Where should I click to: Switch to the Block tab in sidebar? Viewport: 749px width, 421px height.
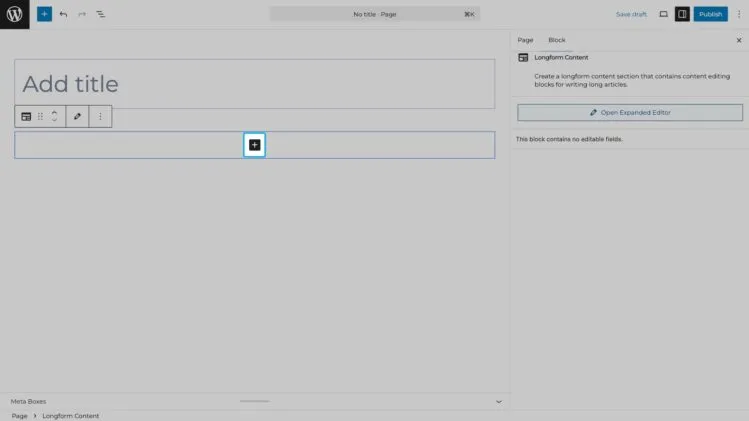click(x=556, y=40)
